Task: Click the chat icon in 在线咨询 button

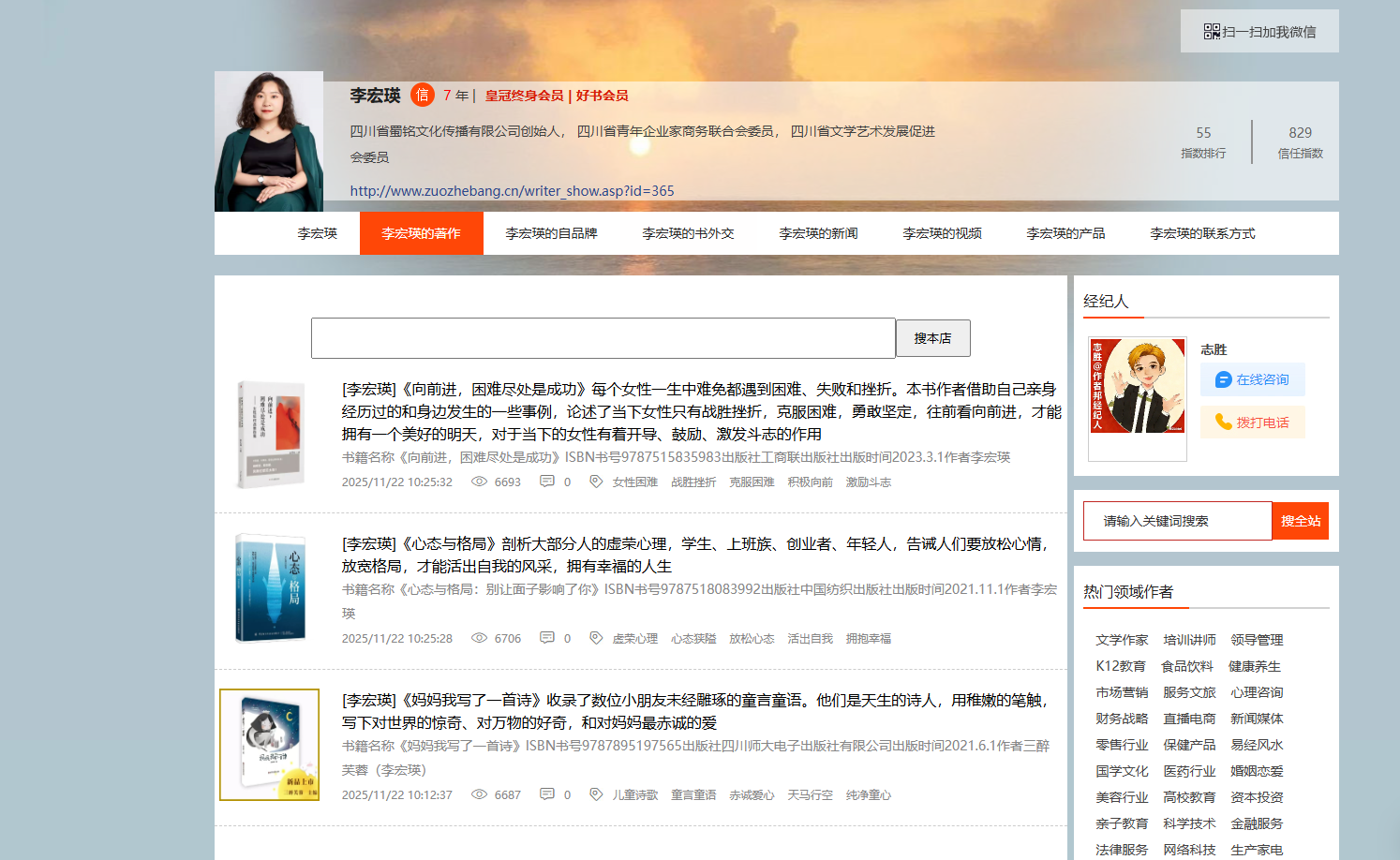Action: (x=1223, y=379)
